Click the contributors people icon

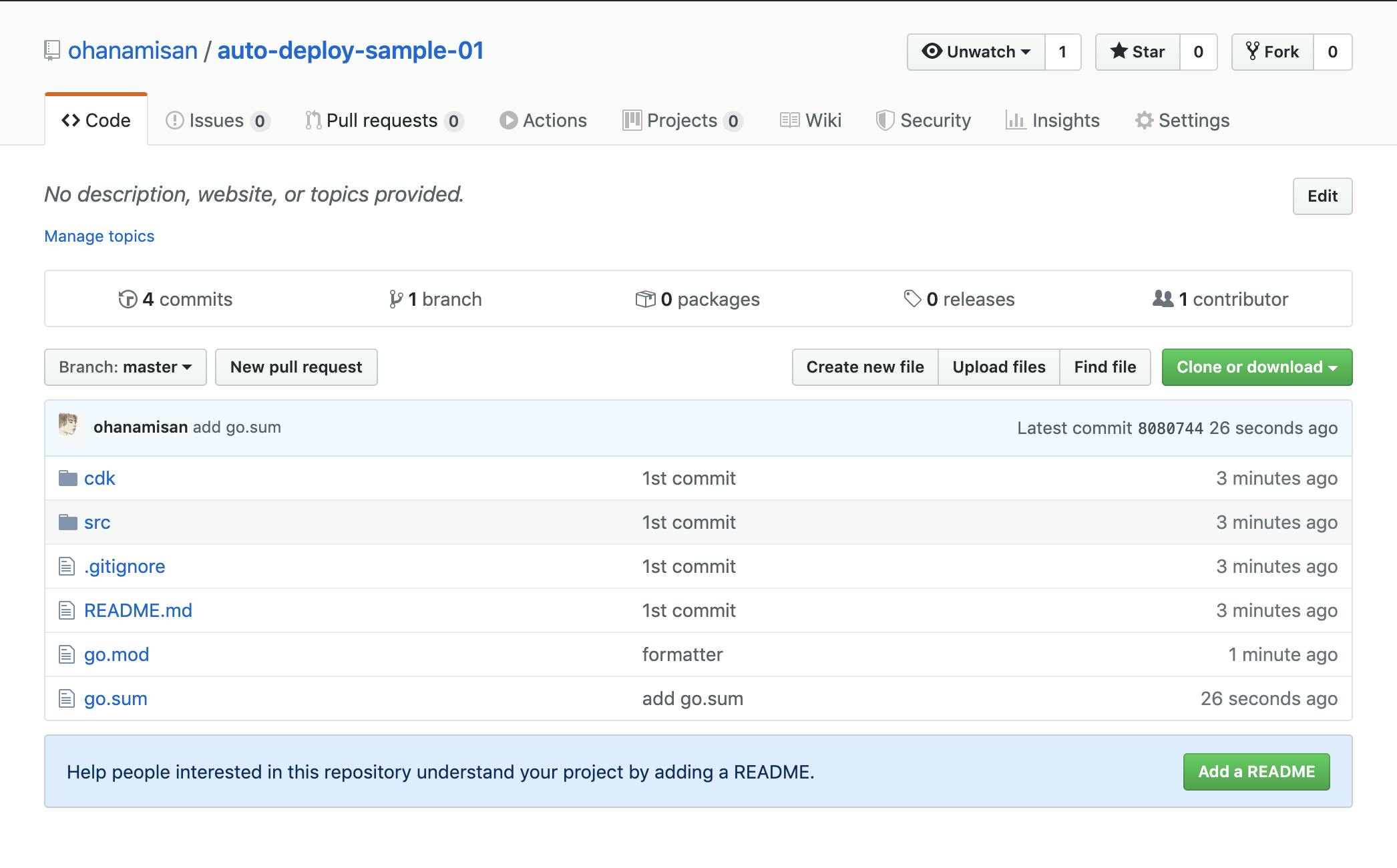[x=1163, y=298]
